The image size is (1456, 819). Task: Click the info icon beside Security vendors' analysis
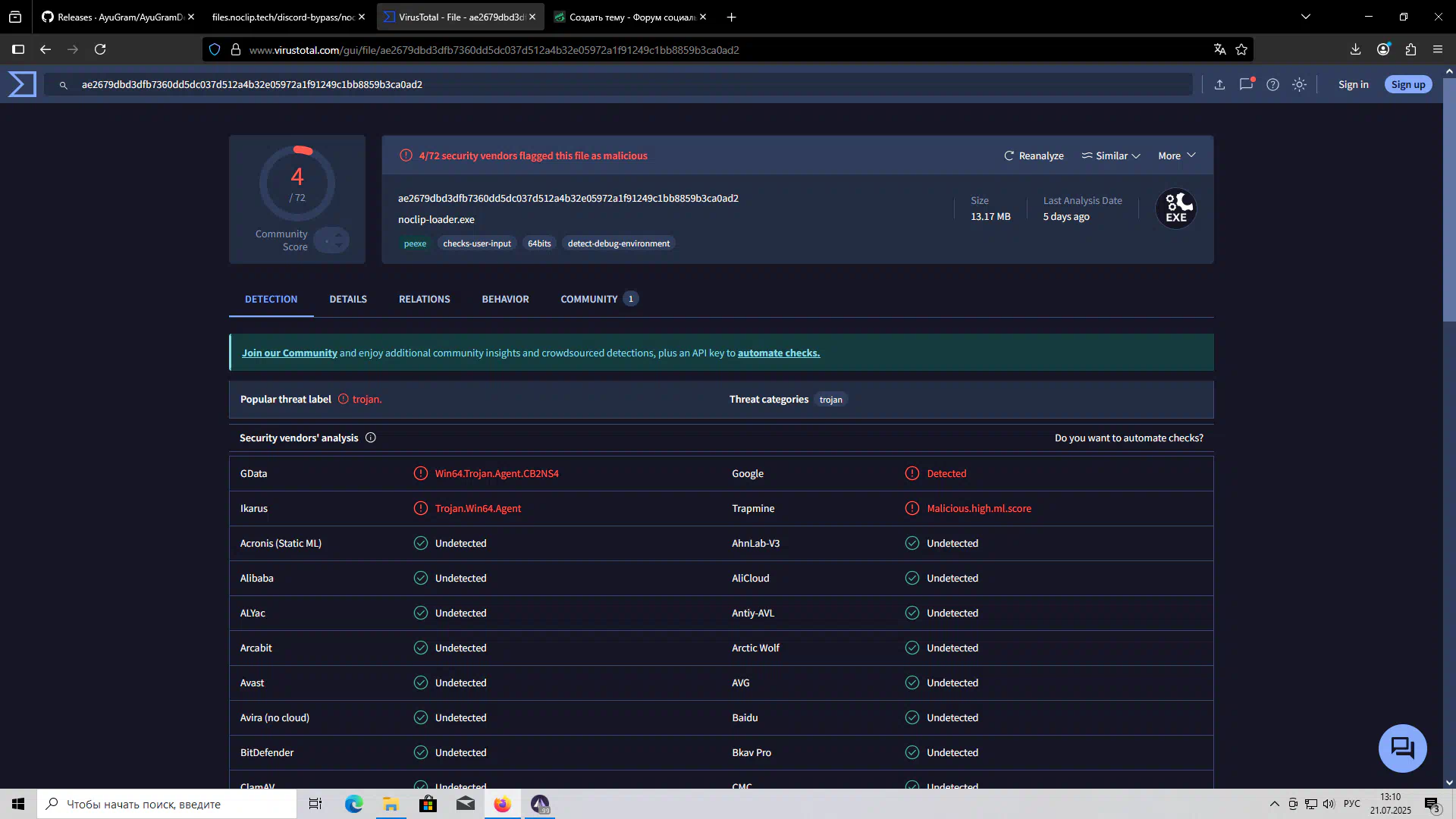point(371,438)
